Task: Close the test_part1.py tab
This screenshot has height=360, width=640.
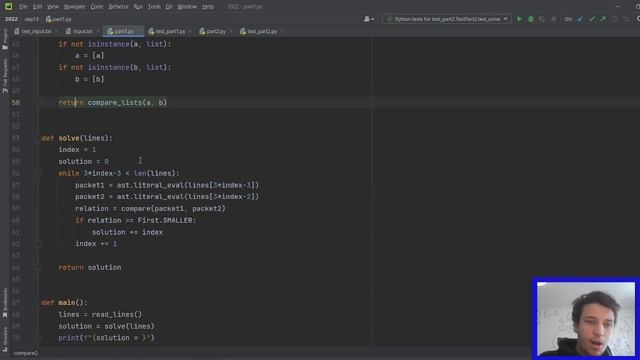Action: (x=190, y=31)
